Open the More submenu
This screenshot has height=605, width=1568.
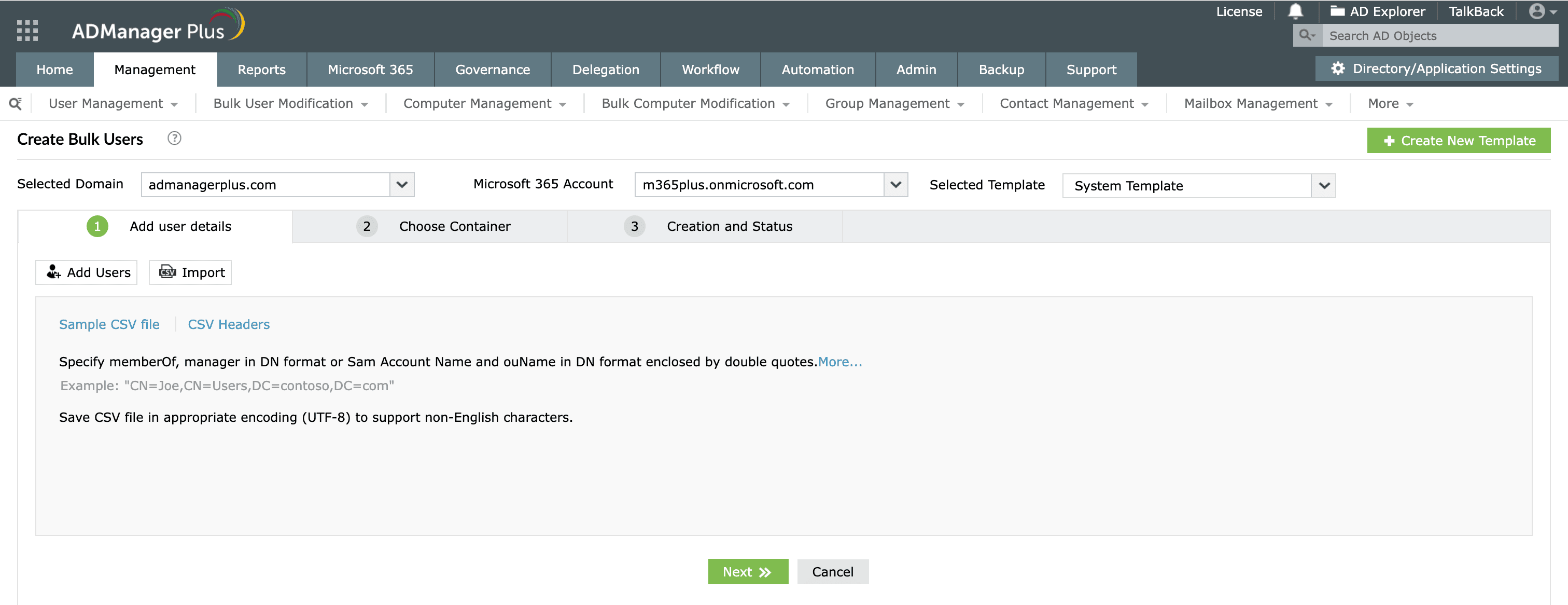pyautogui.click(x=1390, y=104)
